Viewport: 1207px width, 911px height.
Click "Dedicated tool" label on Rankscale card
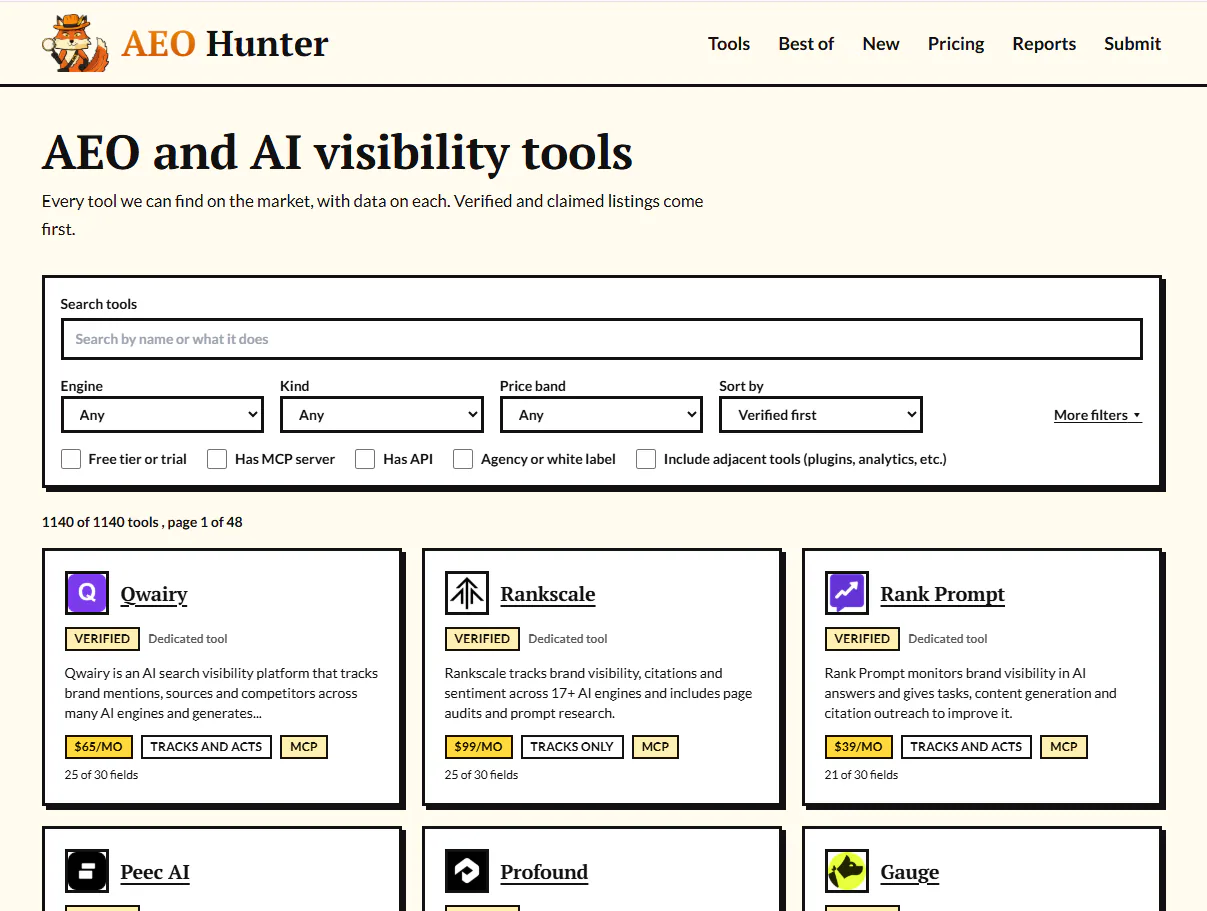click(x=568, y=639)
